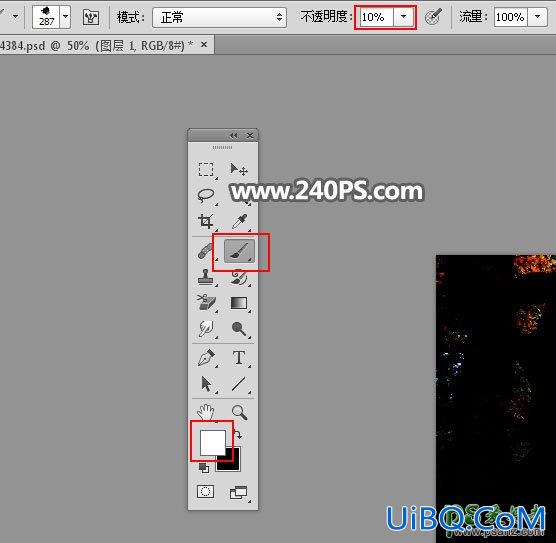The height and width of the screenshot is (543, 556).
Task: Toggle tablet pressure for opacity
Action: tap(433, 17)
